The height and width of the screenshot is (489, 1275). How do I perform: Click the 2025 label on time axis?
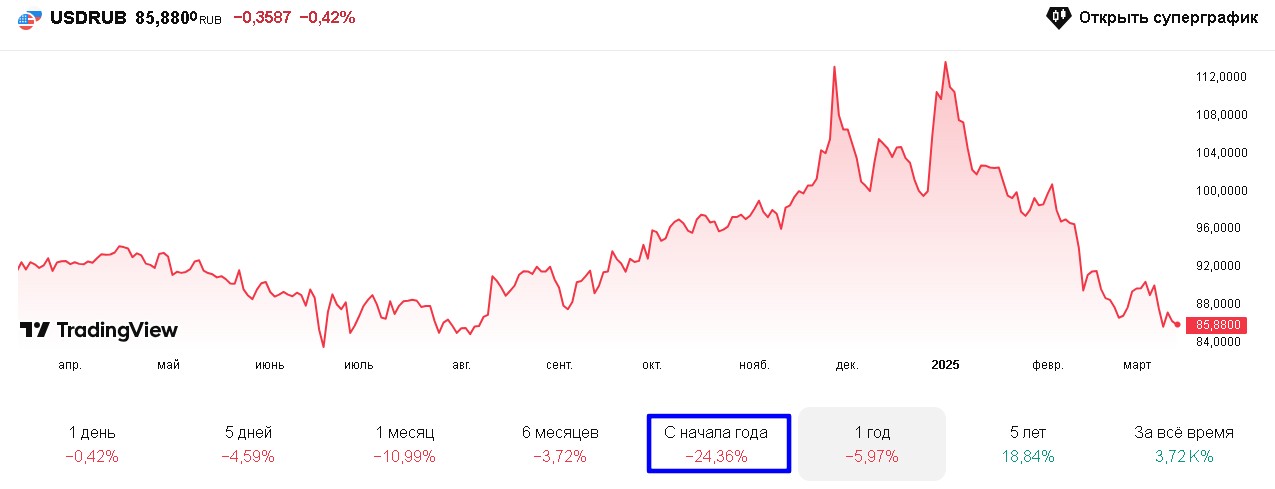point(944,365)
